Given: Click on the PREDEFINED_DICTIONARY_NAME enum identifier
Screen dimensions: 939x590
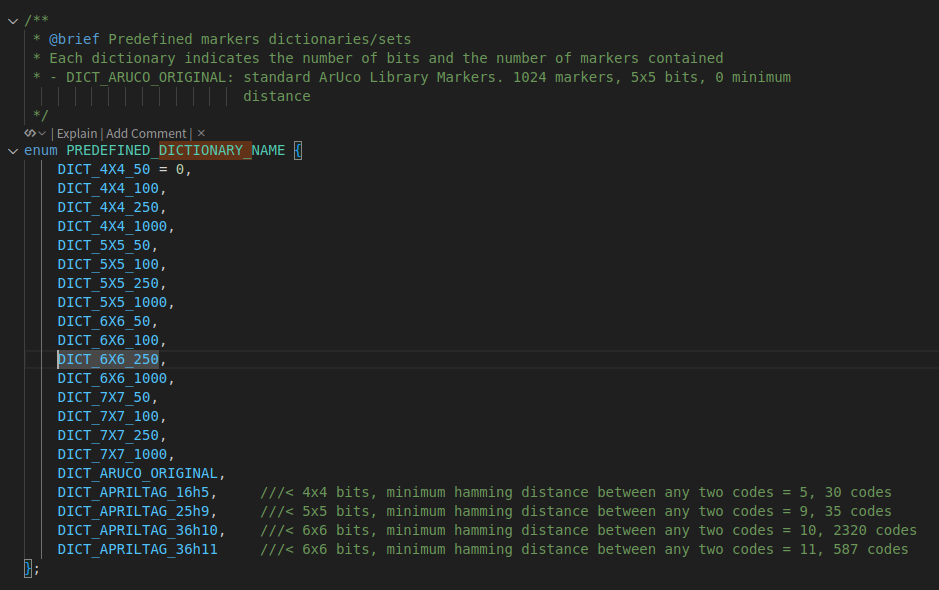Looking at the screenshot, I should pos(175,151).
